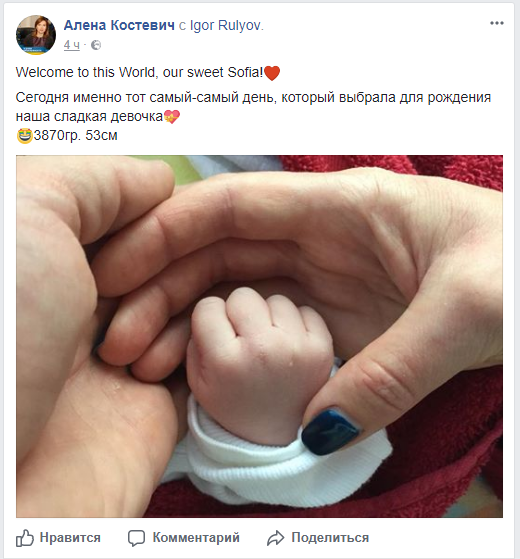Click the sparkling heart emoji after девочка
Screen dimensions: 520x559
point(172,117)
